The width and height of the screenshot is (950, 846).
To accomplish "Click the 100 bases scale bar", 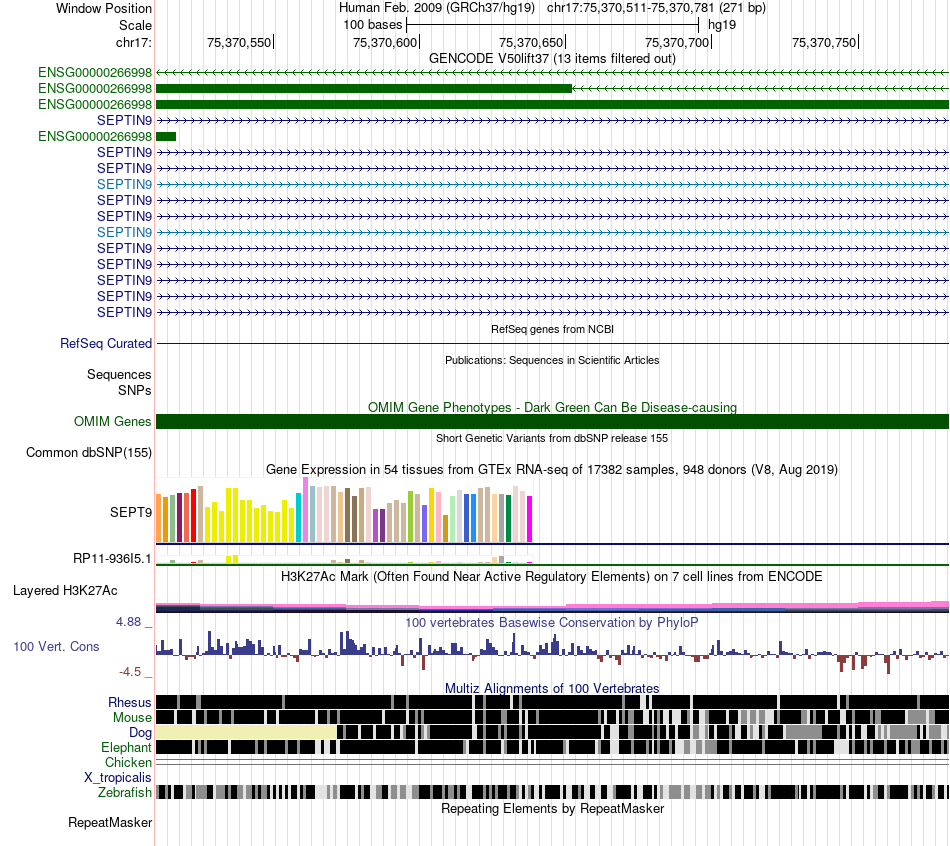I will pos(553,25).
